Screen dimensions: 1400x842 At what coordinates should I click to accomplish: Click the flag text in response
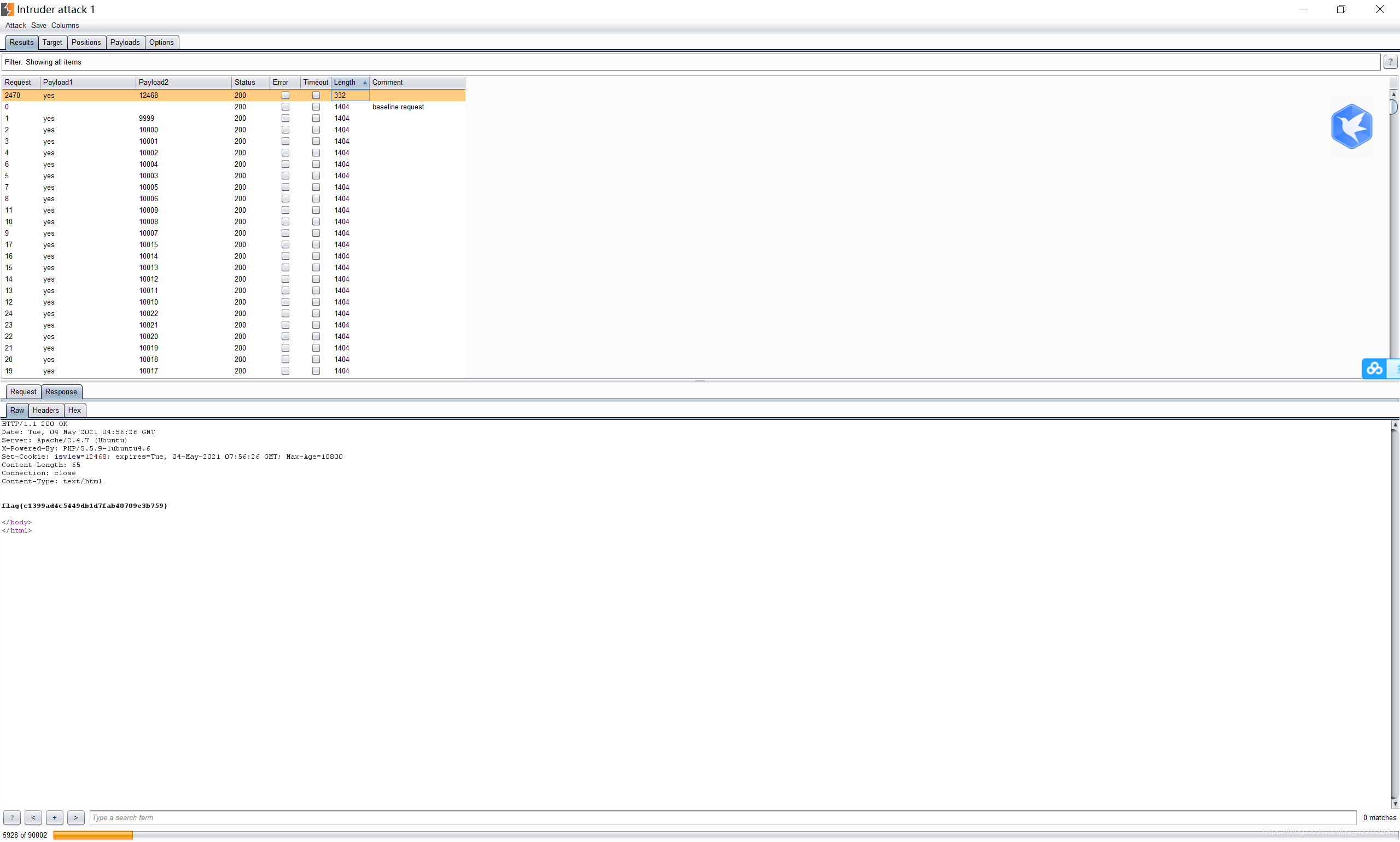[x=85, y=506]
